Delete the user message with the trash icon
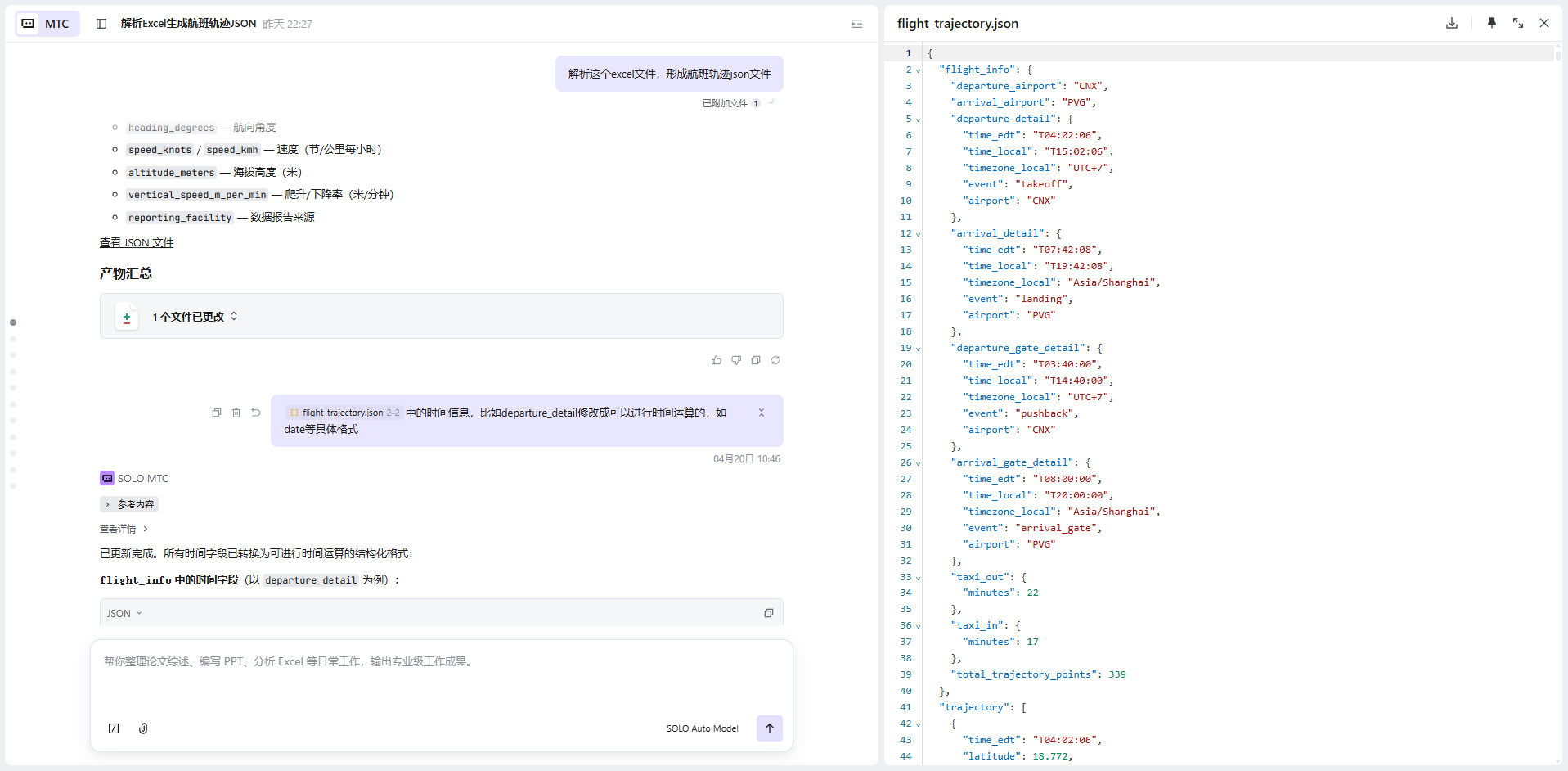The height and width of the screenshot is (771, 1568). point(236,413)
